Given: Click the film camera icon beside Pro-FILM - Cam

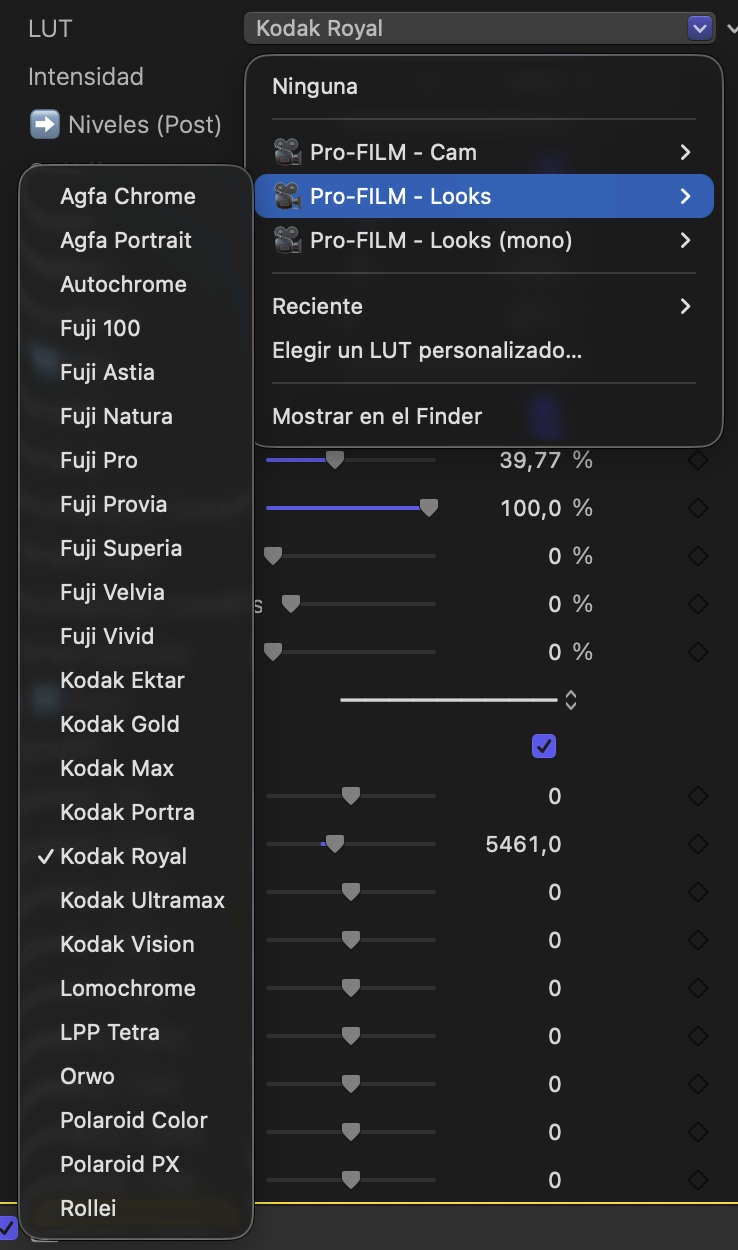Looking at the screenshot, I should (x=288, y=152).
